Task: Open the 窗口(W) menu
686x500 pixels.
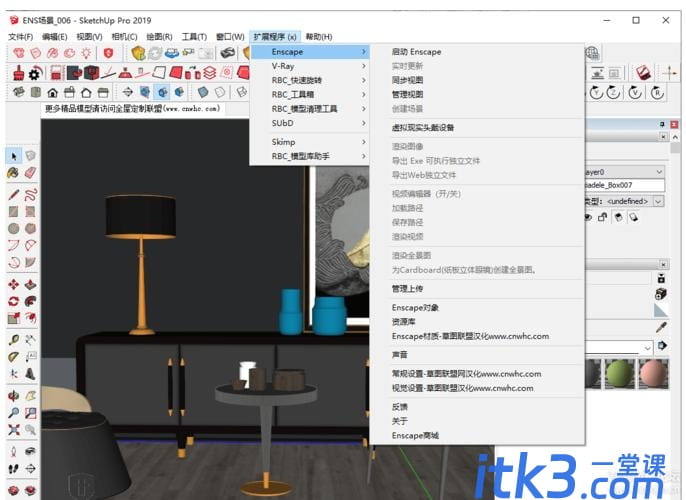Action: tap(230, 37)
